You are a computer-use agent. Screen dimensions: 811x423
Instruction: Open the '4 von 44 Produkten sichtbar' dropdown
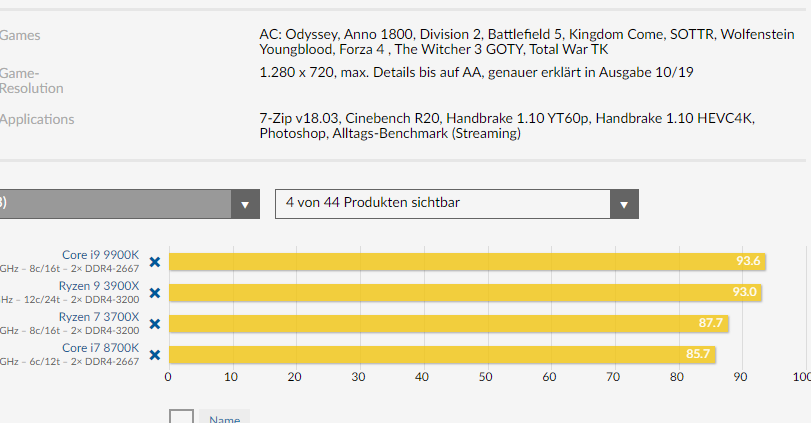(x=457, y=204)
